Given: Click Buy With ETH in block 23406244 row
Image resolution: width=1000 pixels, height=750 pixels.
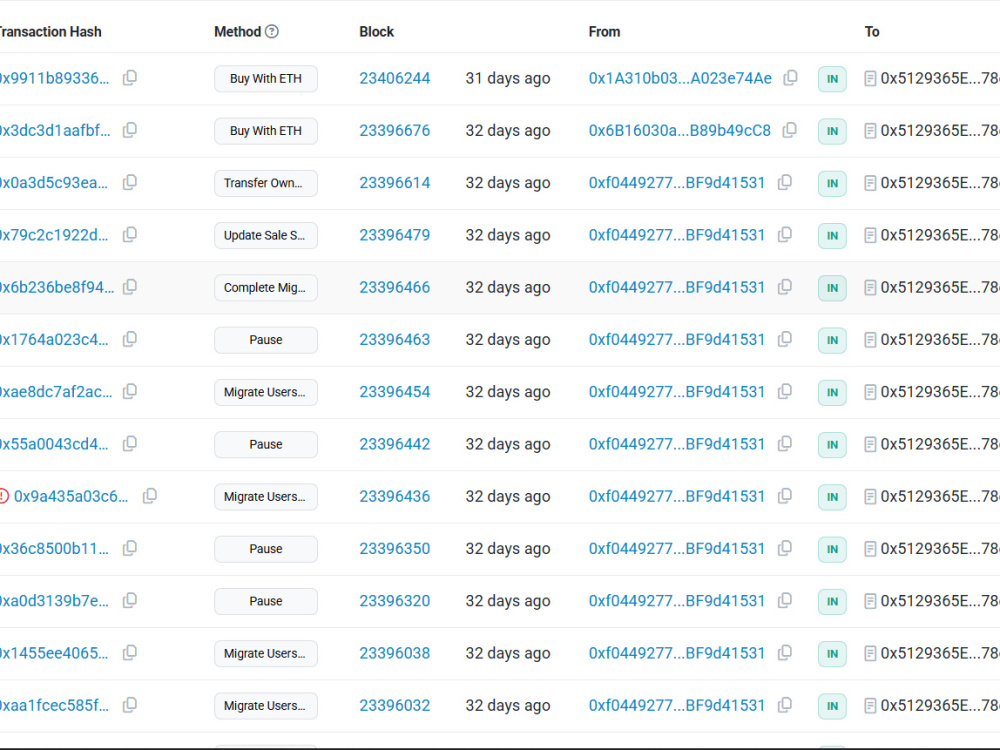Looking at the screenshot, I should [266, 78].
